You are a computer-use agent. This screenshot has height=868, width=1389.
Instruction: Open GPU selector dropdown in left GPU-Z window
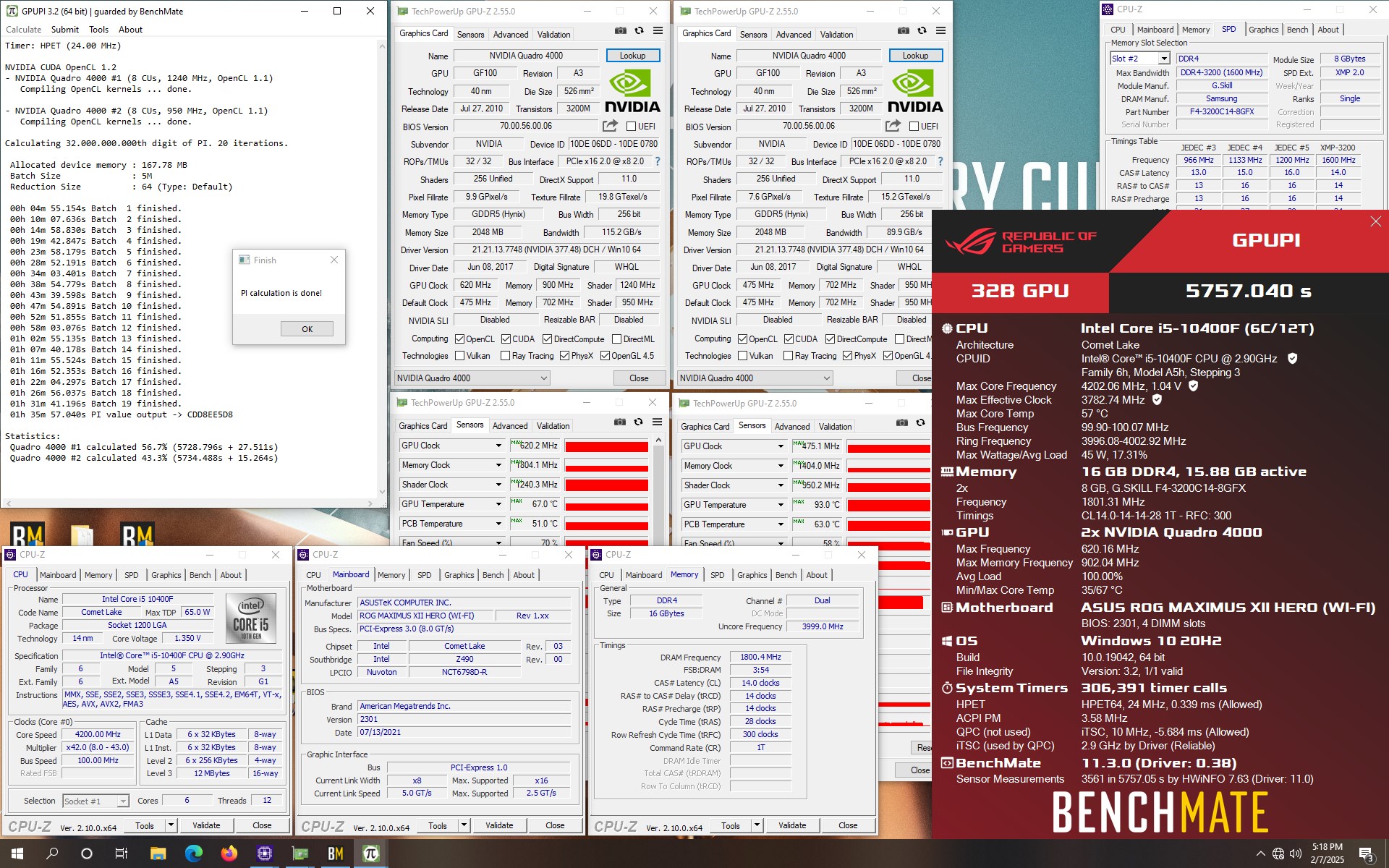(472, 378)
